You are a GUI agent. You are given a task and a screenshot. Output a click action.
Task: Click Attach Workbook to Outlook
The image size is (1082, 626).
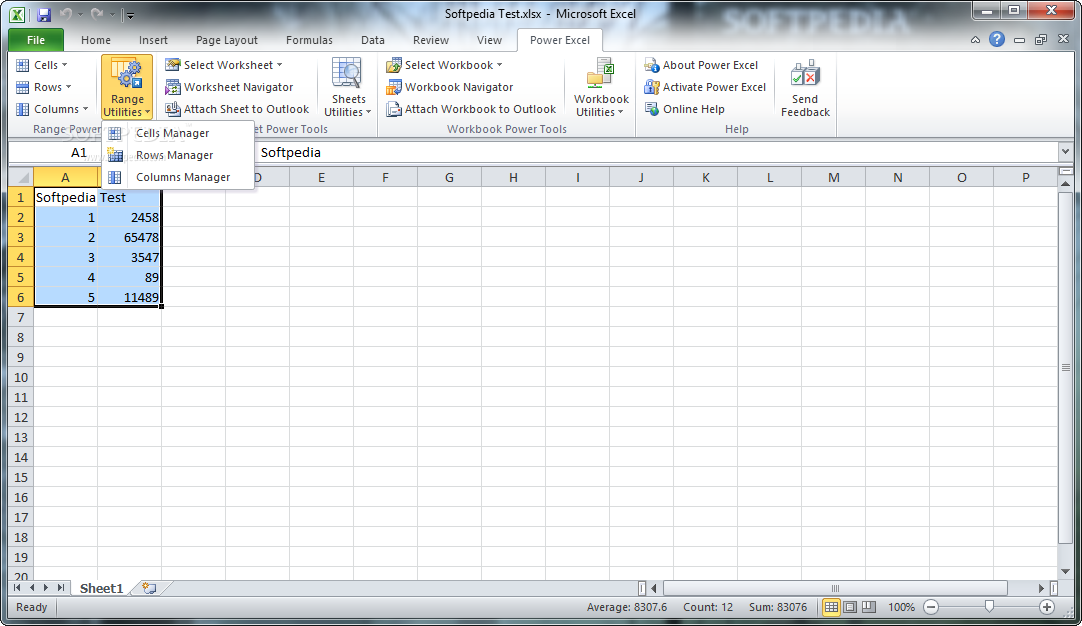click(471, 109)
